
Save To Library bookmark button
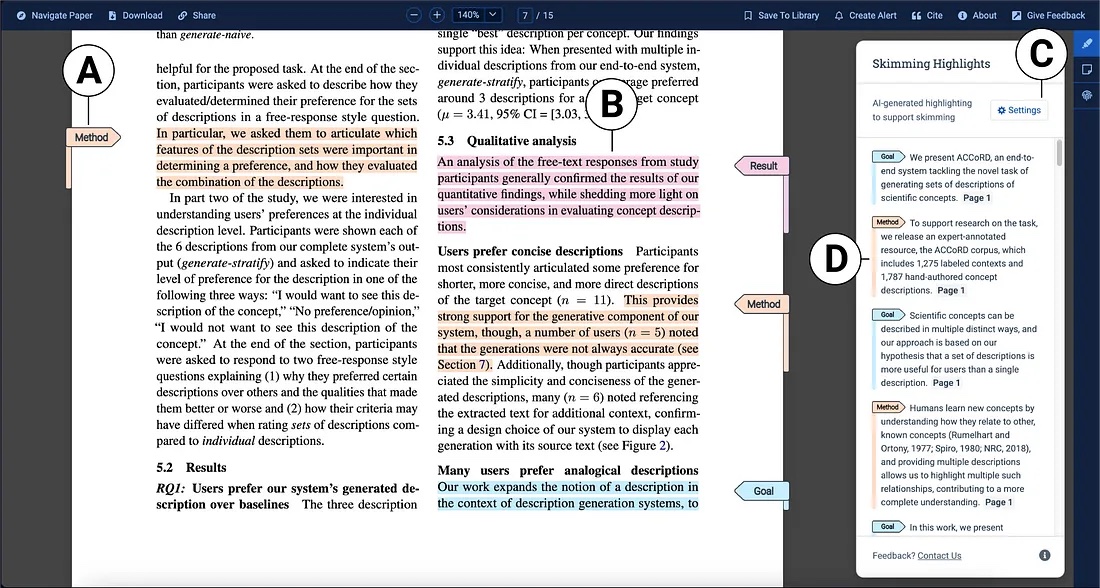781,15
